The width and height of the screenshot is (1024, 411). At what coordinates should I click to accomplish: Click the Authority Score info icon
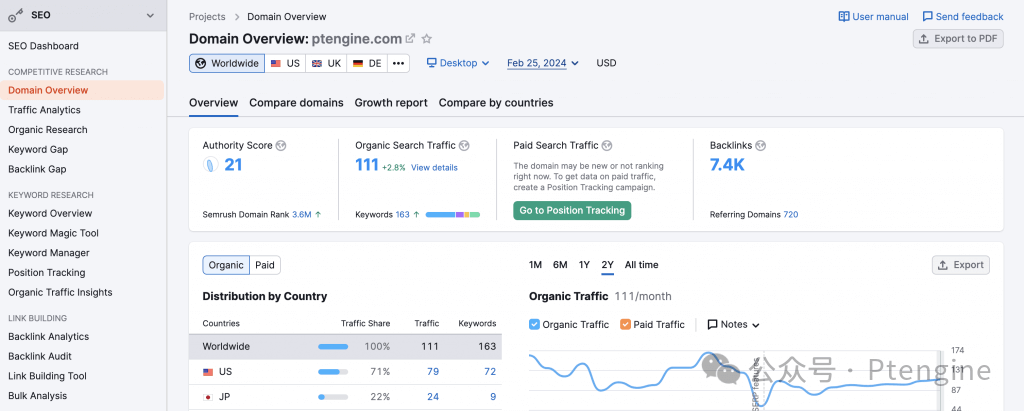tap(281, 146)
